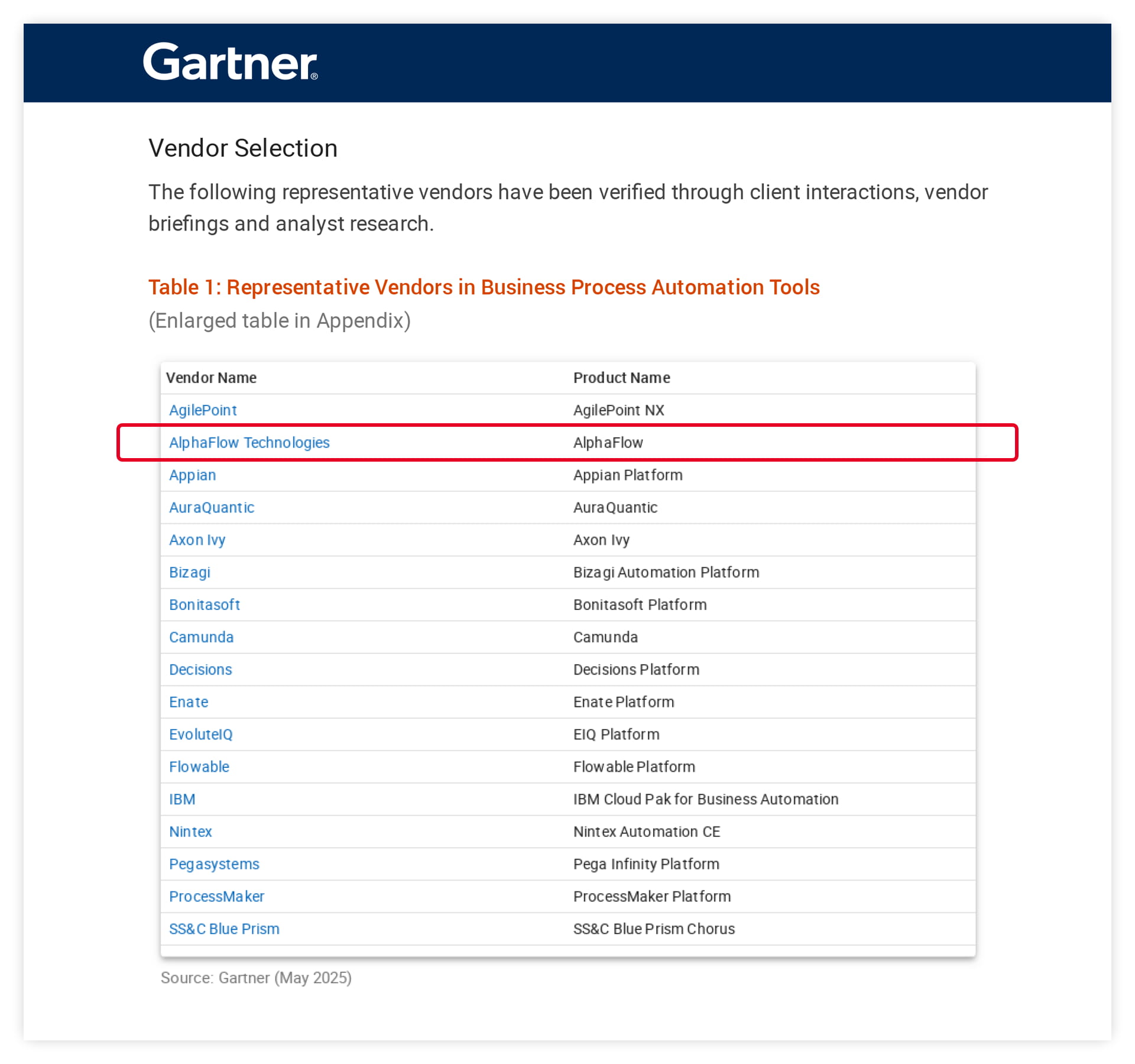Click the Gartner logo in header
1135x1064 pixels.
click(230, 62)
